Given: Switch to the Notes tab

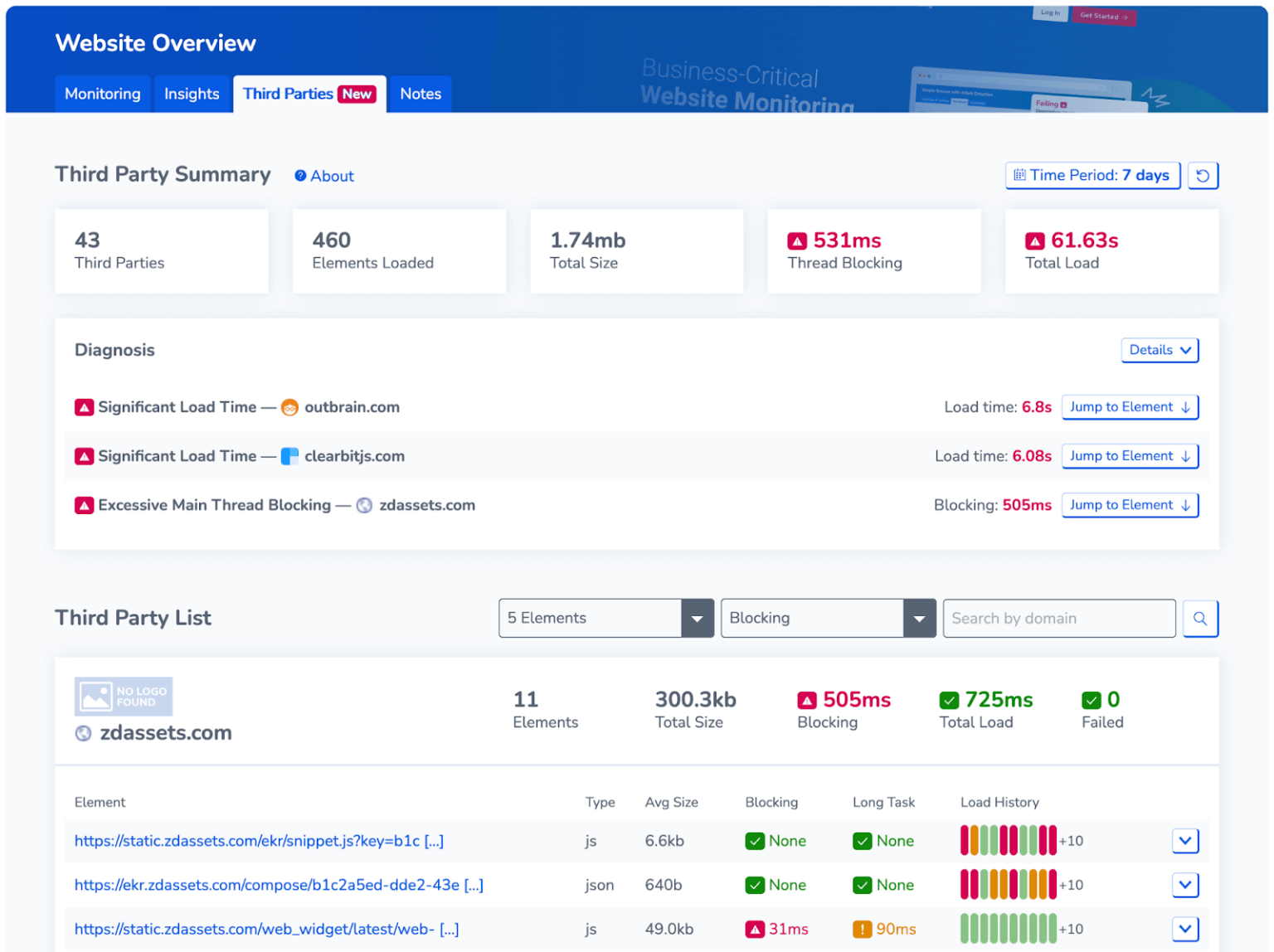Looking at the screenshot, I should (420, 94).
